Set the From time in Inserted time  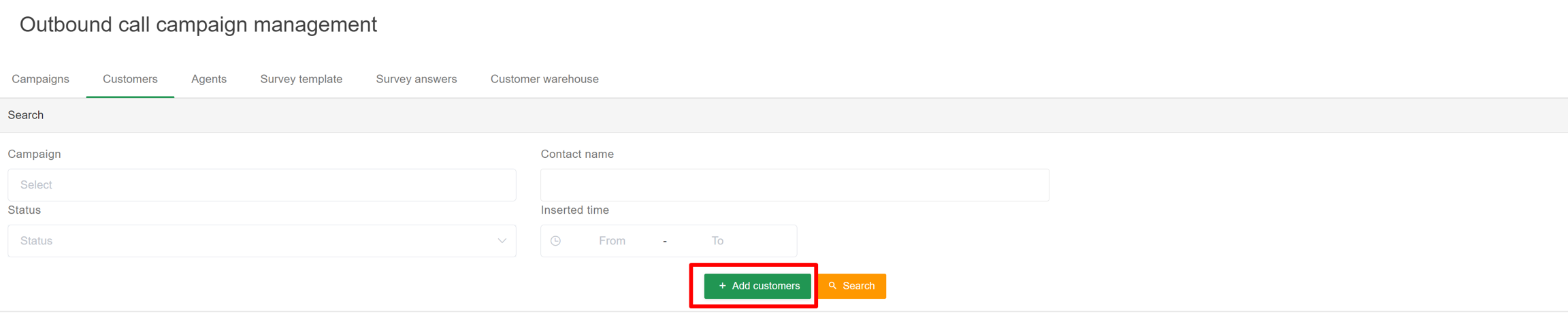tap(612, 241)
